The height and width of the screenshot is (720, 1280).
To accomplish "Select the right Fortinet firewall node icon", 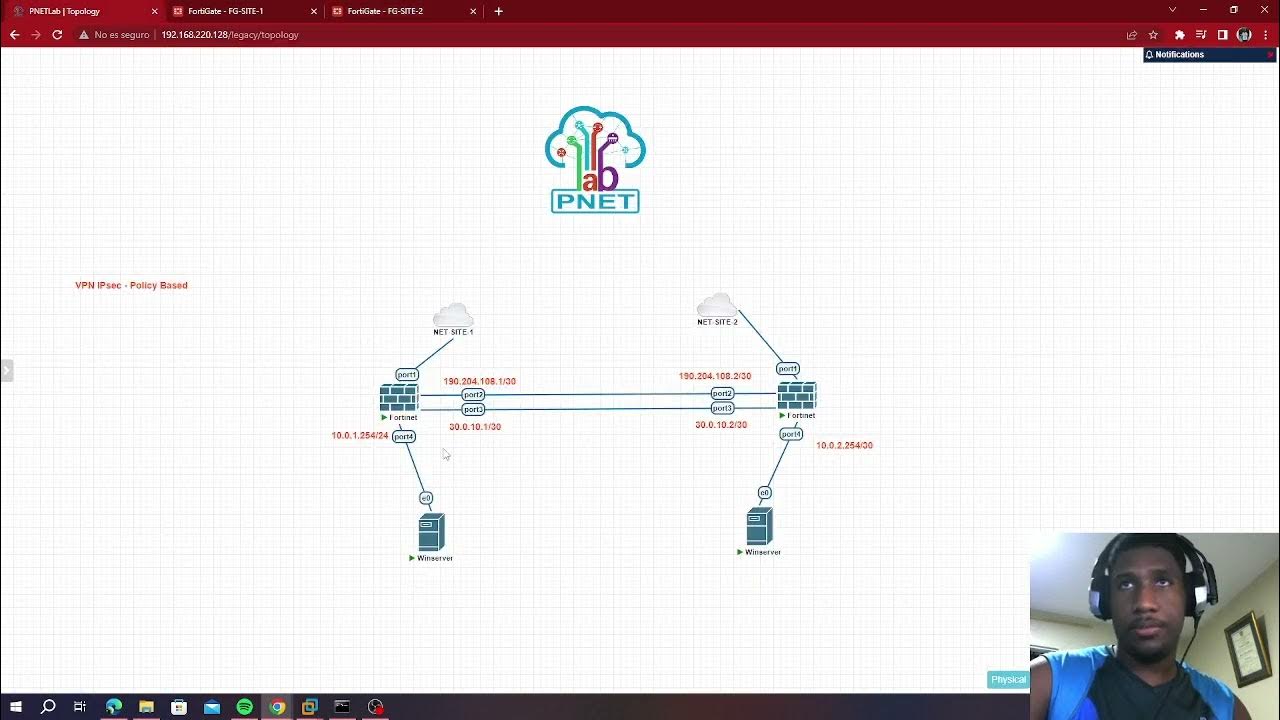I will pyautogui.click(x=797, y=396).
